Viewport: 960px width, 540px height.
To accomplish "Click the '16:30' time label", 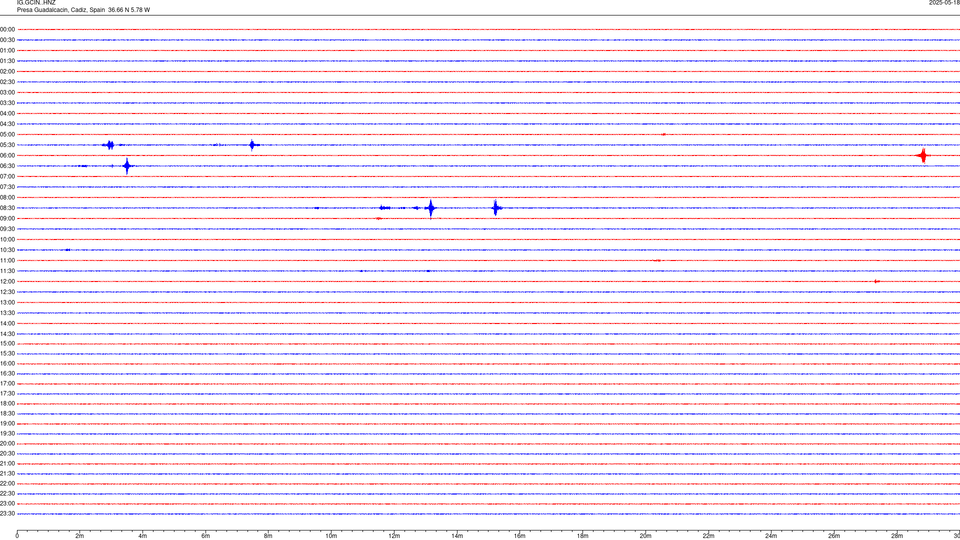I will (x=7, y=373).
